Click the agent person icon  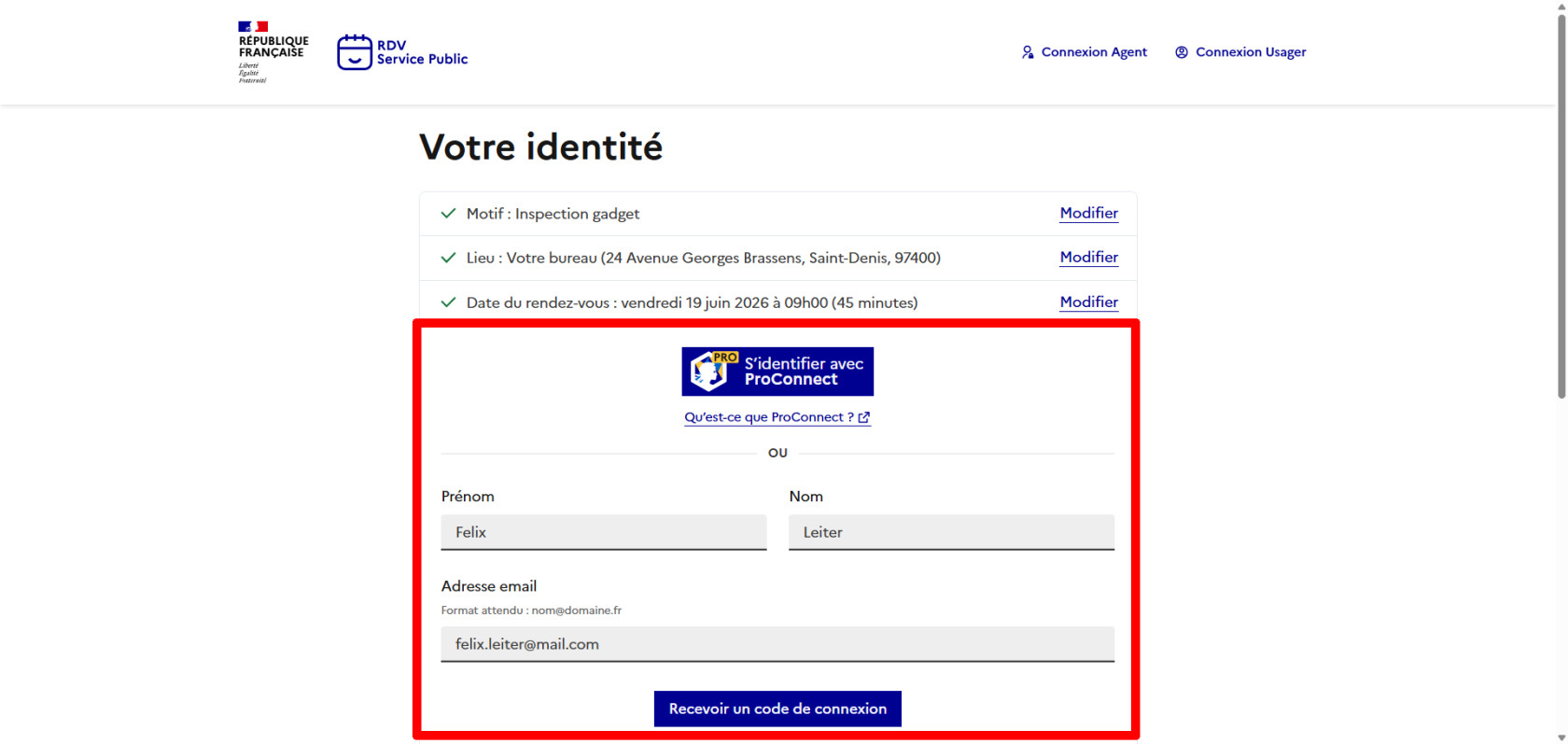tap(1028, 52)
